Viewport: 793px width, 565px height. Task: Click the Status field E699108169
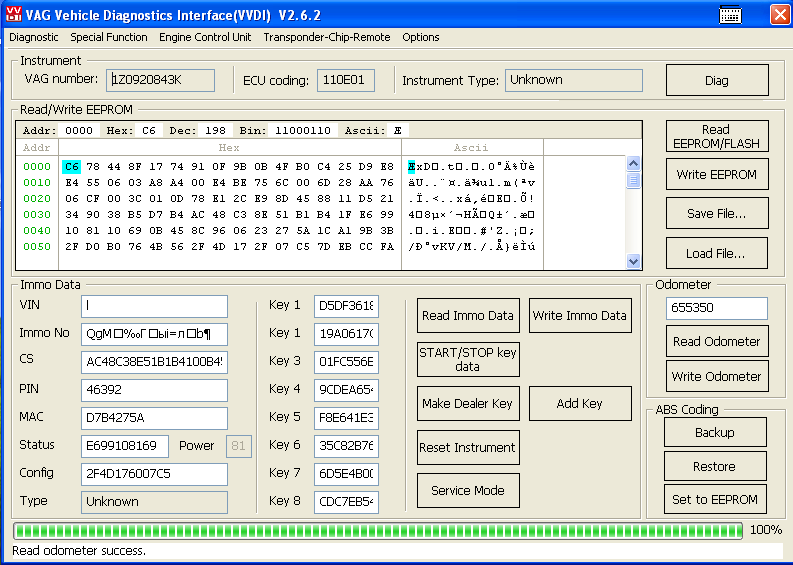click(125, 446)
